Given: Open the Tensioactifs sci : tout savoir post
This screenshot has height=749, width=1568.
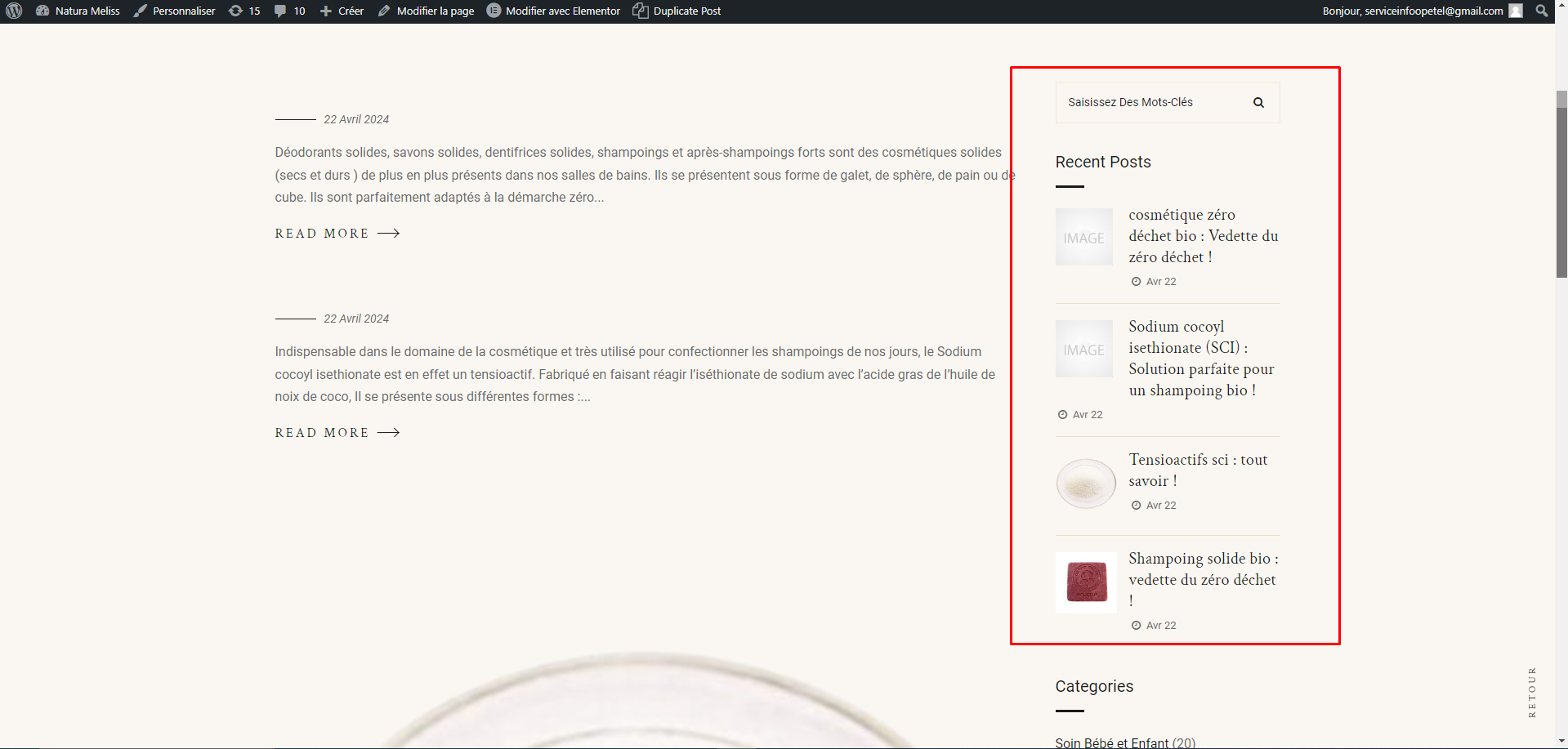Looking at the screenshot, I should 1198,470.
